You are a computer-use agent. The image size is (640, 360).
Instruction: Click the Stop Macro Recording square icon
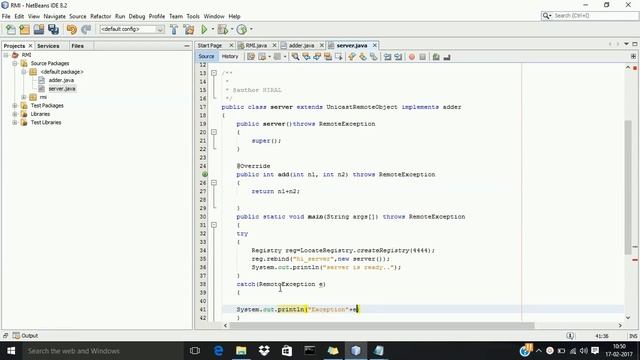422,57
